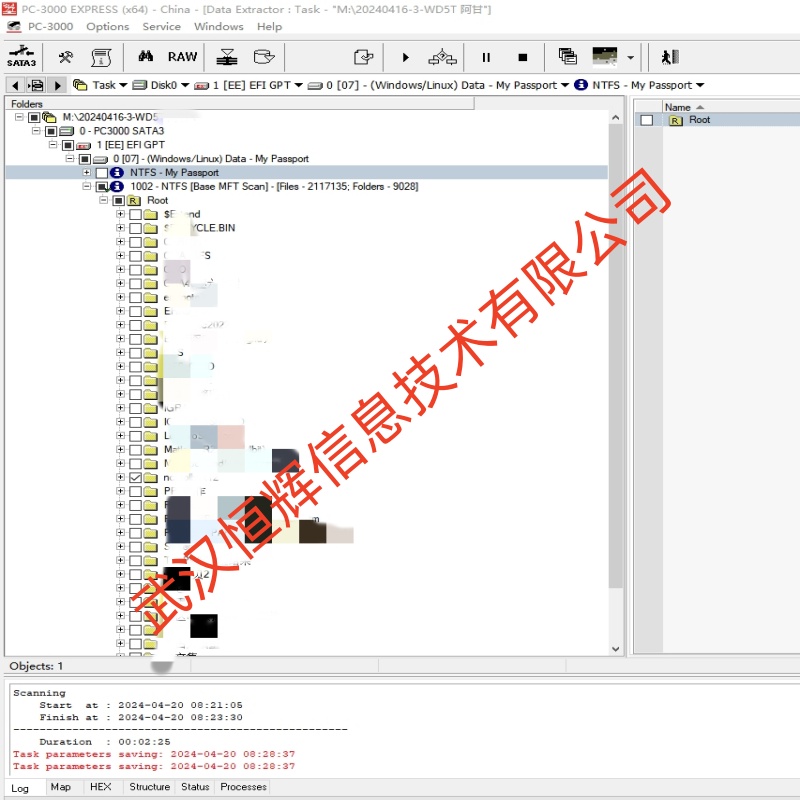
Task: Open the PC-3000 menu
Action: coord(50,27)
